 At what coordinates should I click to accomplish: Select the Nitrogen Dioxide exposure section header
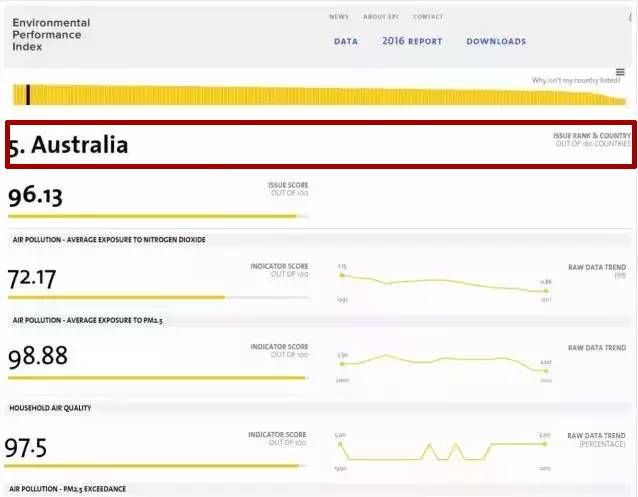click(319, 240)
